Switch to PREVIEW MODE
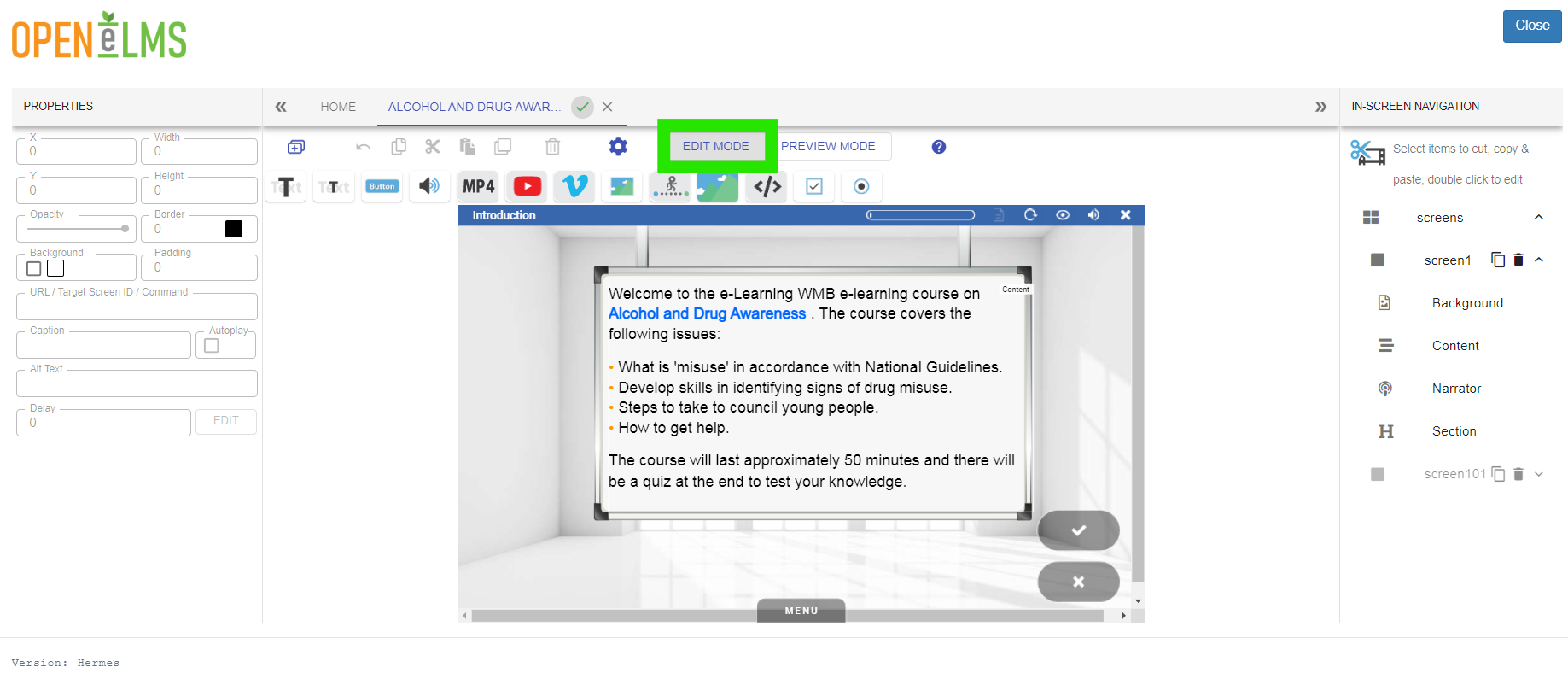The height and width of the screenshot is (673, 1568). 828,146
